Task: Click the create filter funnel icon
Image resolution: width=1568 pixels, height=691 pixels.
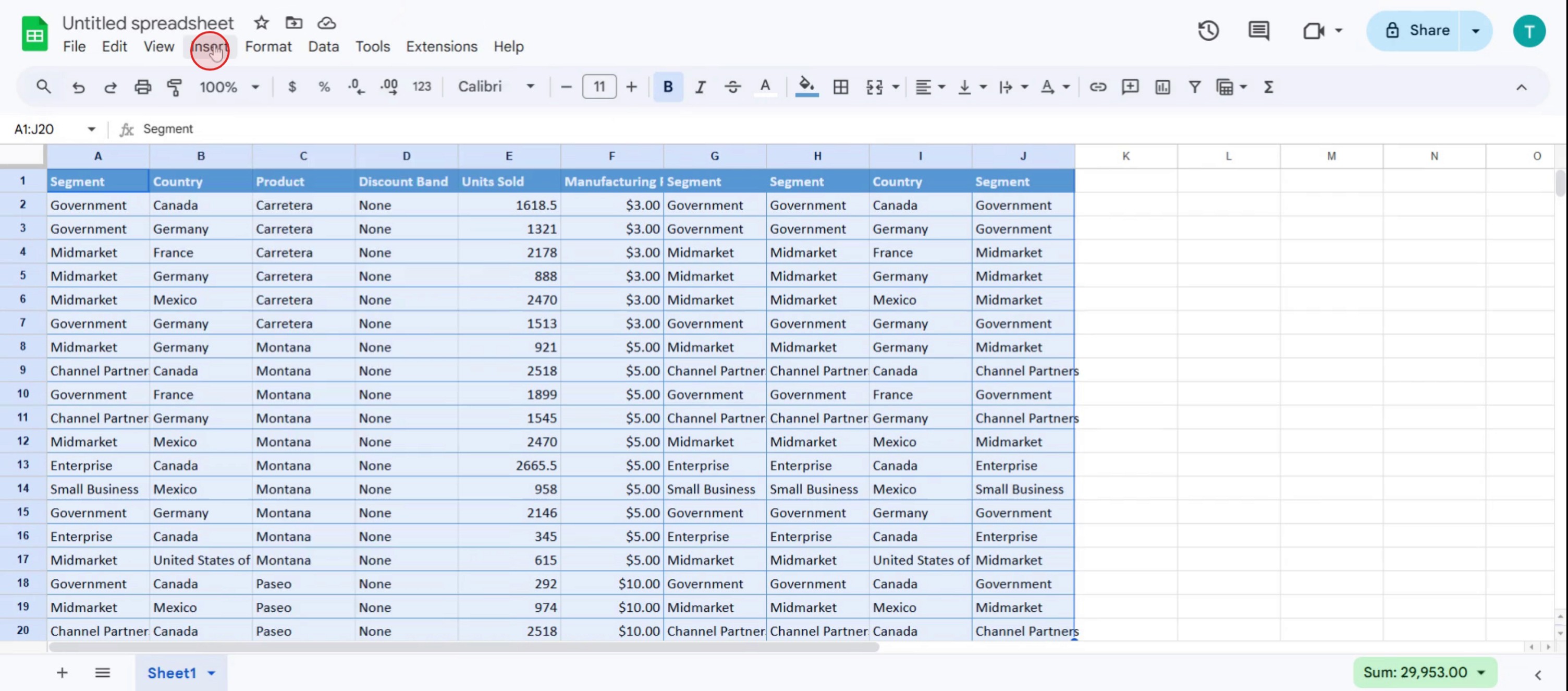Action: [1194, 87]
